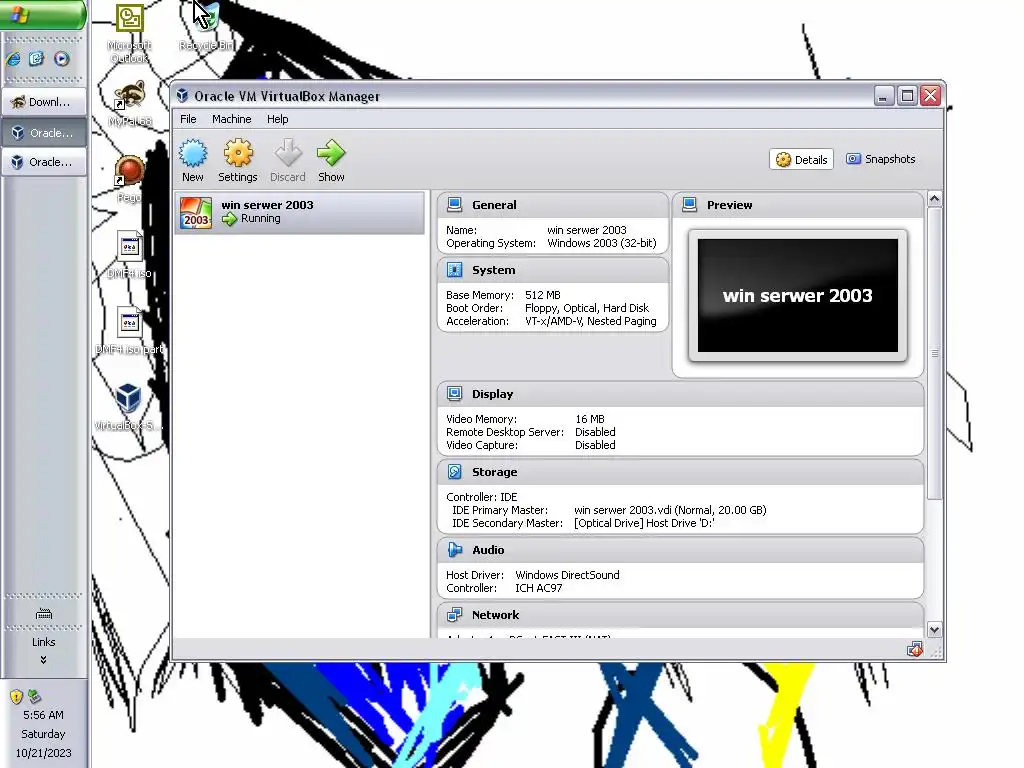The height and width of the screenshot is (768, 1024).
Task: Click the System section chip icon
Action: (x=455, y=270)
